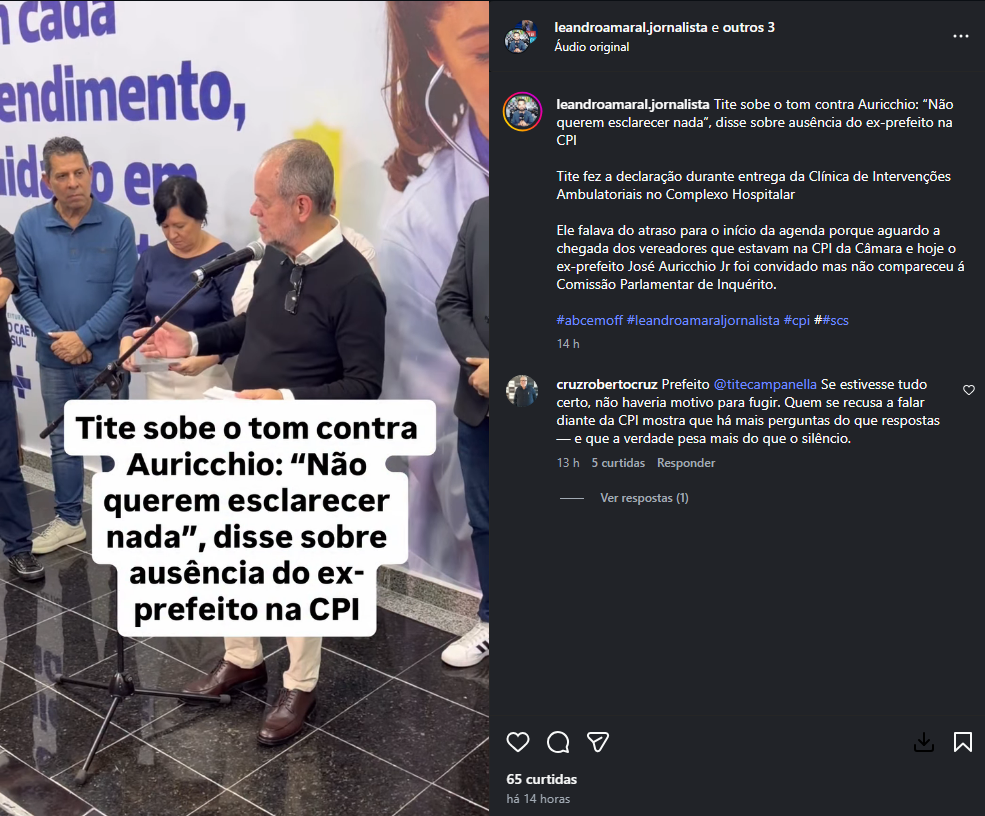The image size is (985, 816).
Task: Open the 'outros 3' collaborators list
Action: tap(748, 27)
